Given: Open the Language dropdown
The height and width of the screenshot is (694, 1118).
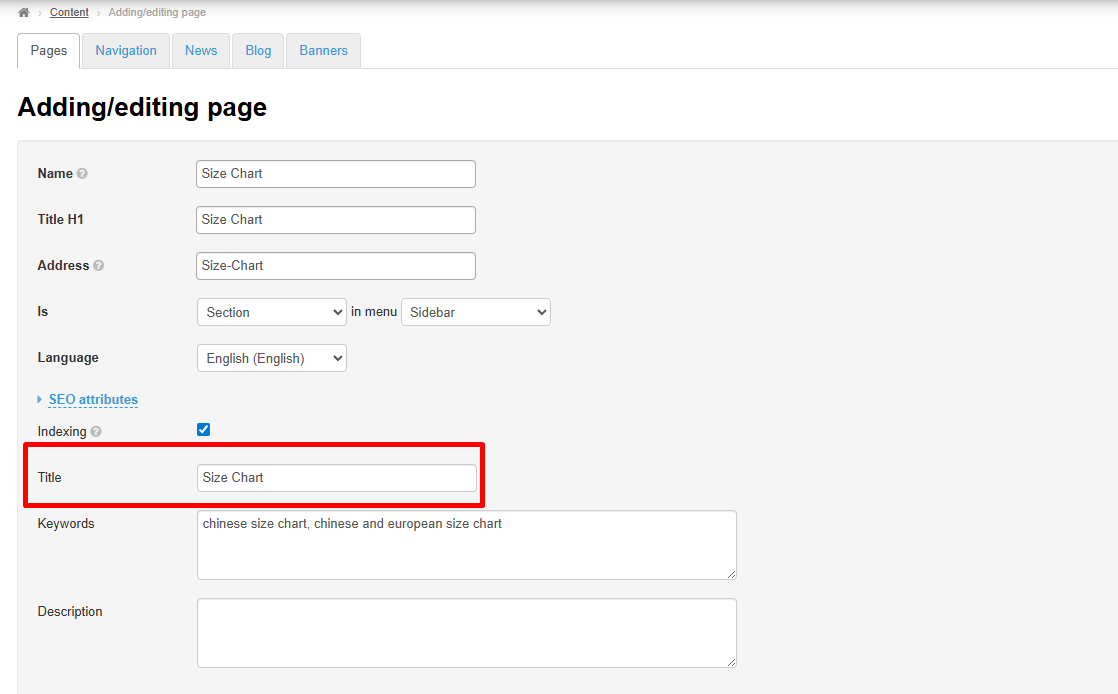Looking at the screenshot, I should click(x=272, y=358).
